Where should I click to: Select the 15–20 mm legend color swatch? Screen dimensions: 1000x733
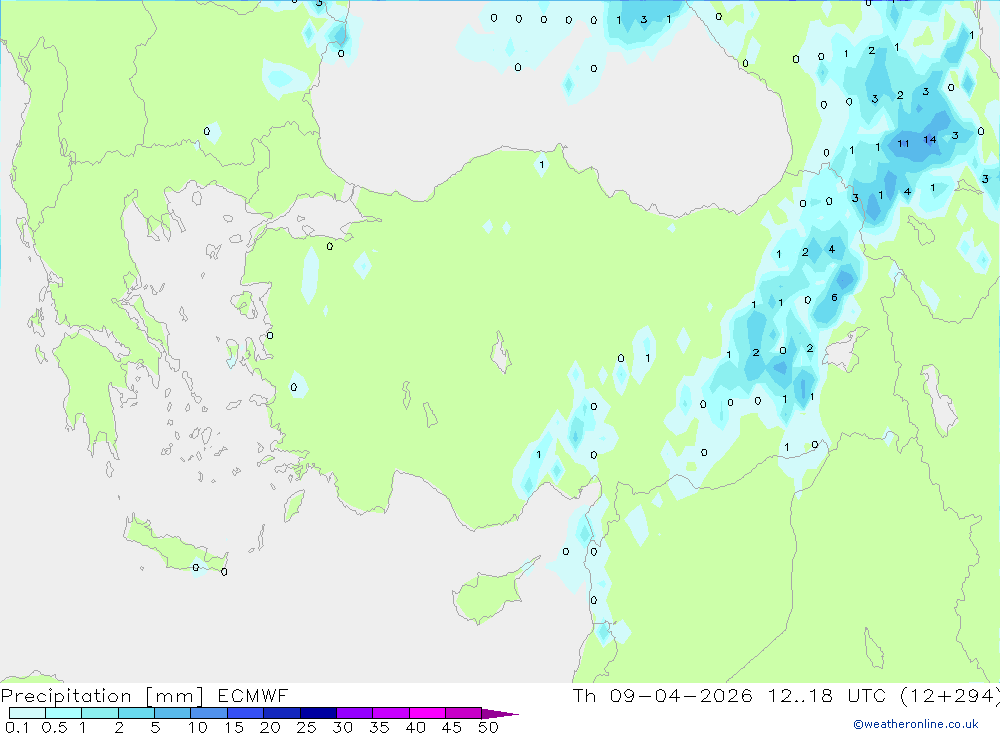click(245, 713)
